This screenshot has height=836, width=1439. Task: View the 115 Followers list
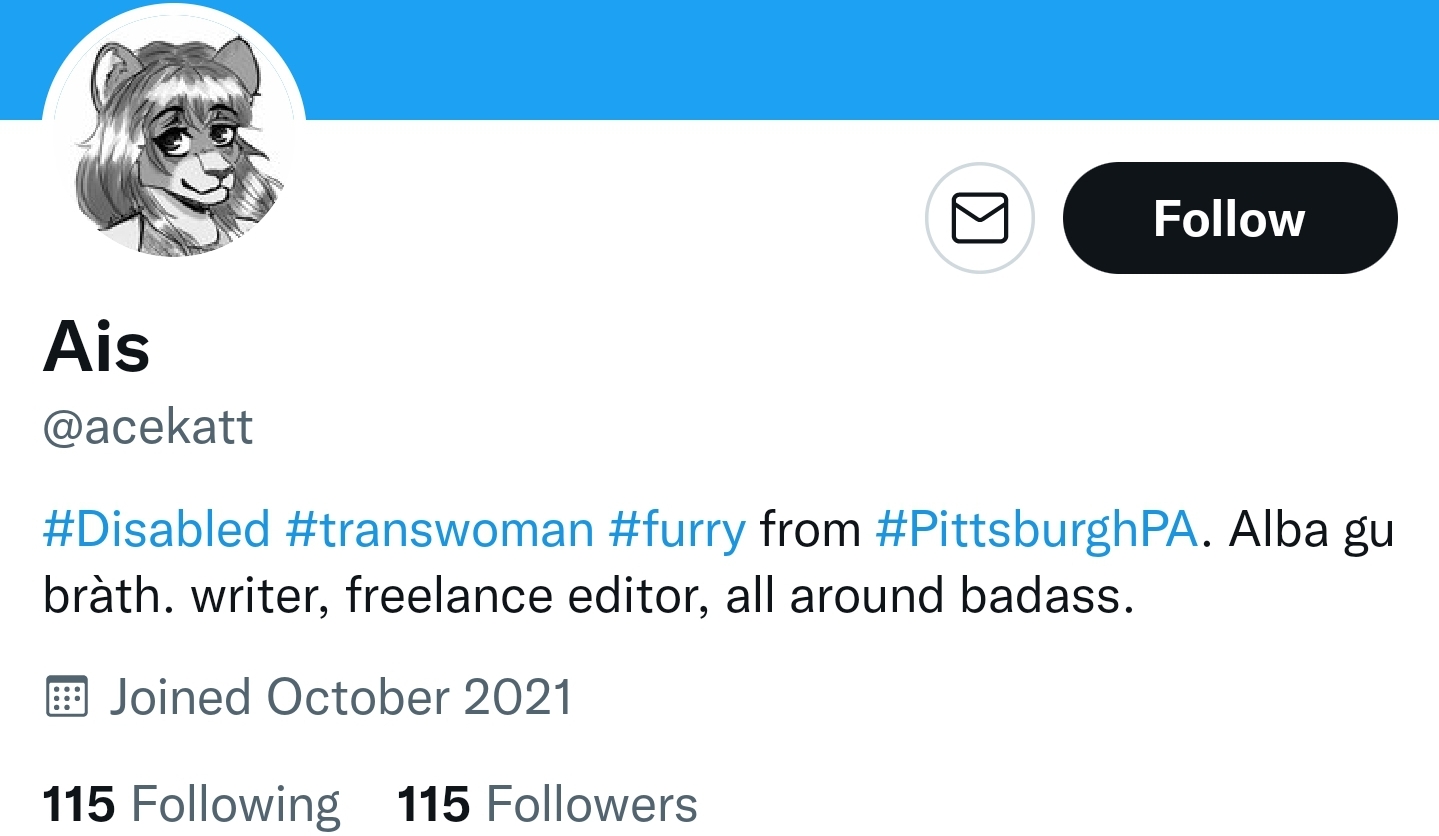click(x=547, y=804)
